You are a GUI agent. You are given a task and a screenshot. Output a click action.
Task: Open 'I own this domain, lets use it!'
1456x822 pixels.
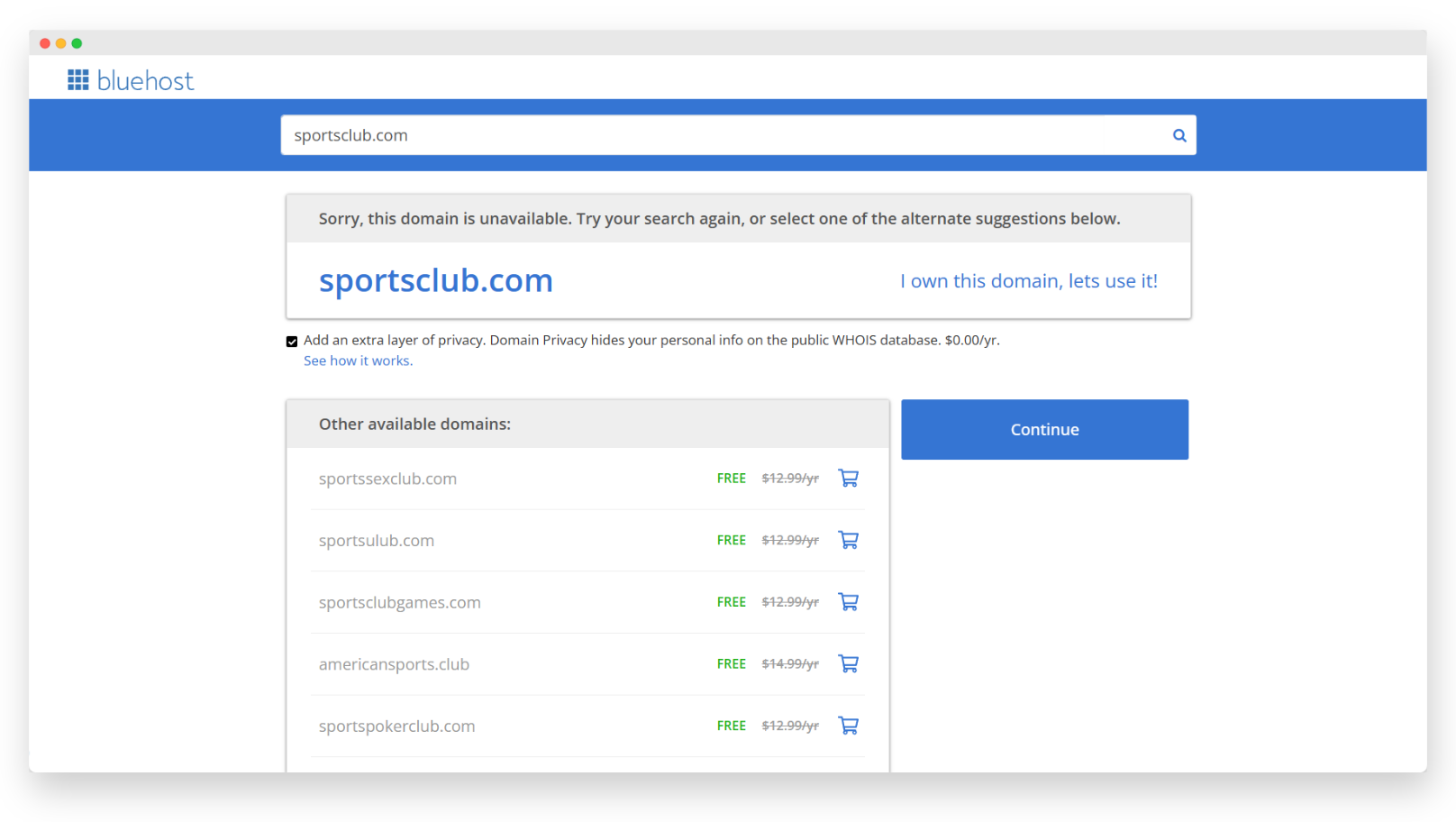pyautogui.click(x=1029, y=281)
